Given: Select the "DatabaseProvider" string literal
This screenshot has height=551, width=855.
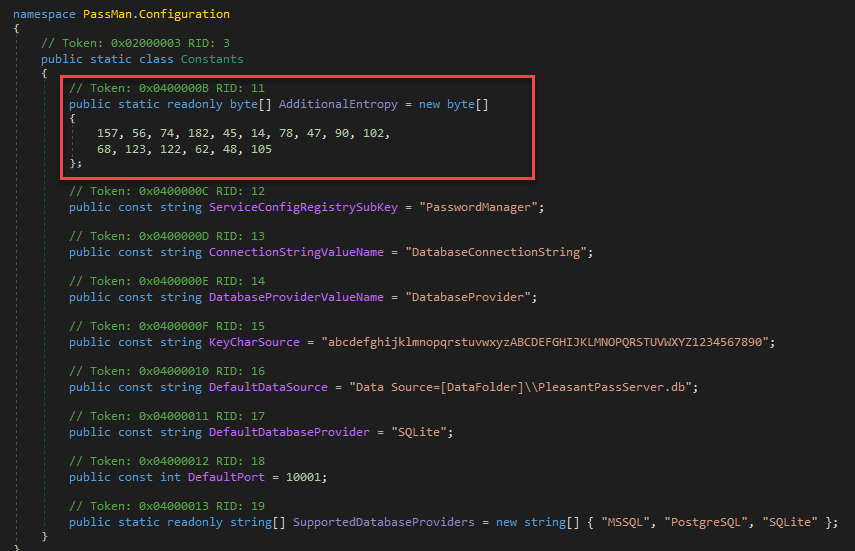Looking at the screenshot, I should [x=468, y=297].
